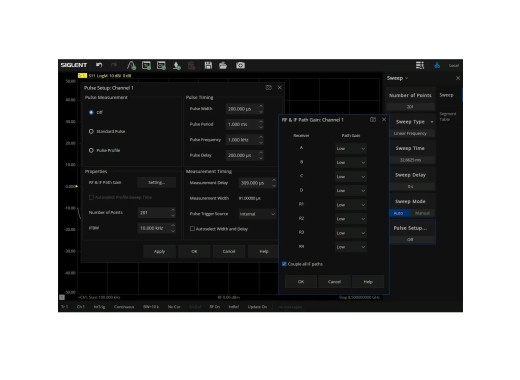Click Help in Pulse Setup dialog

[264, 251]
